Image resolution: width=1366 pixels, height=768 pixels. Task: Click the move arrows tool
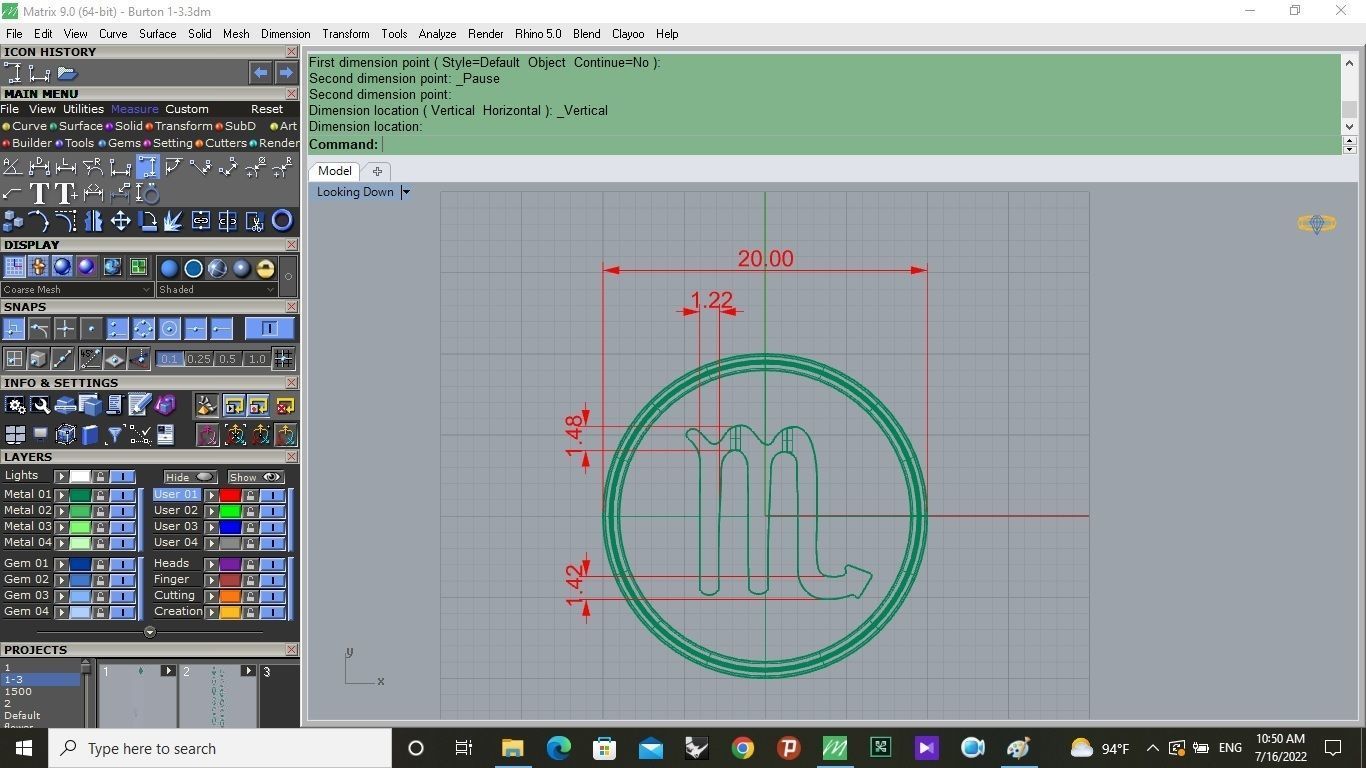120,221
